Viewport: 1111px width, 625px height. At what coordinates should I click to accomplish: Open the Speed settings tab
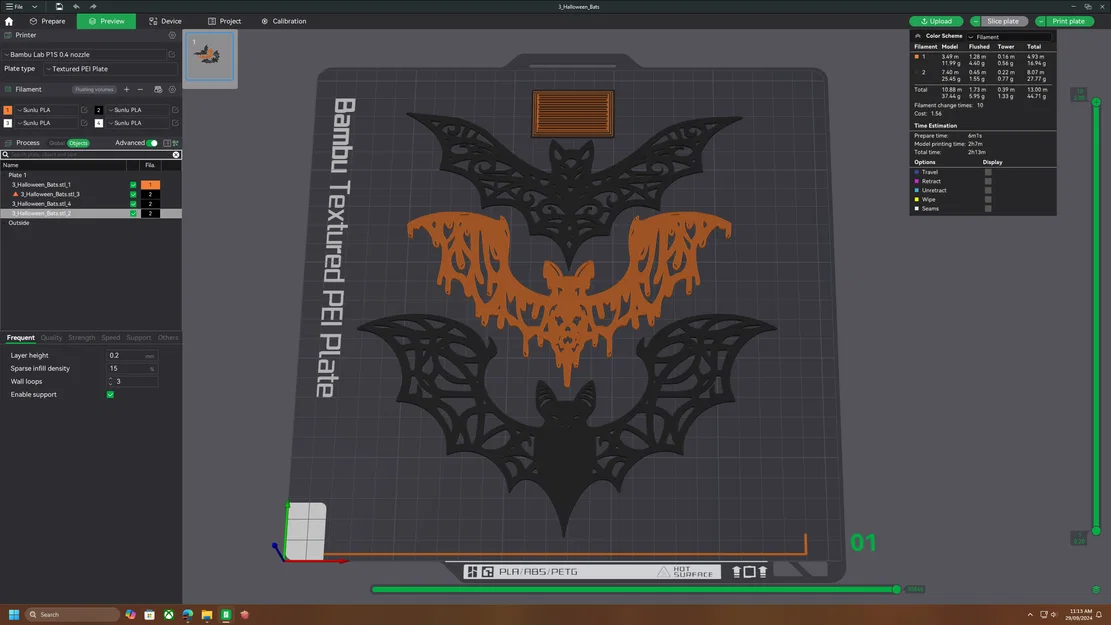point(111,338)
